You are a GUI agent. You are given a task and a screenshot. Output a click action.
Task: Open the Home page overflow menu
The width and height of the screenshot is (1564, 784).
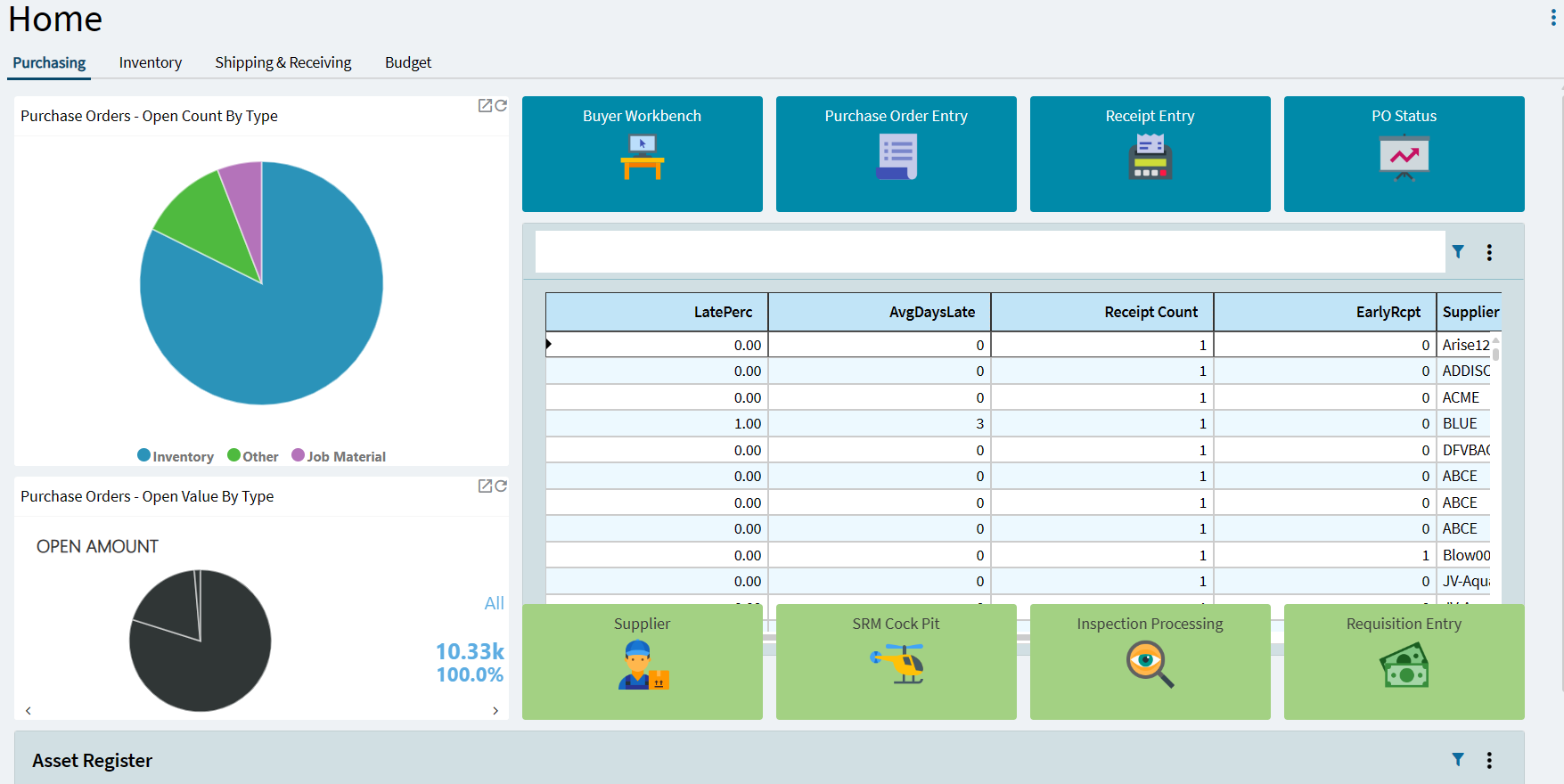[1553, 18]
